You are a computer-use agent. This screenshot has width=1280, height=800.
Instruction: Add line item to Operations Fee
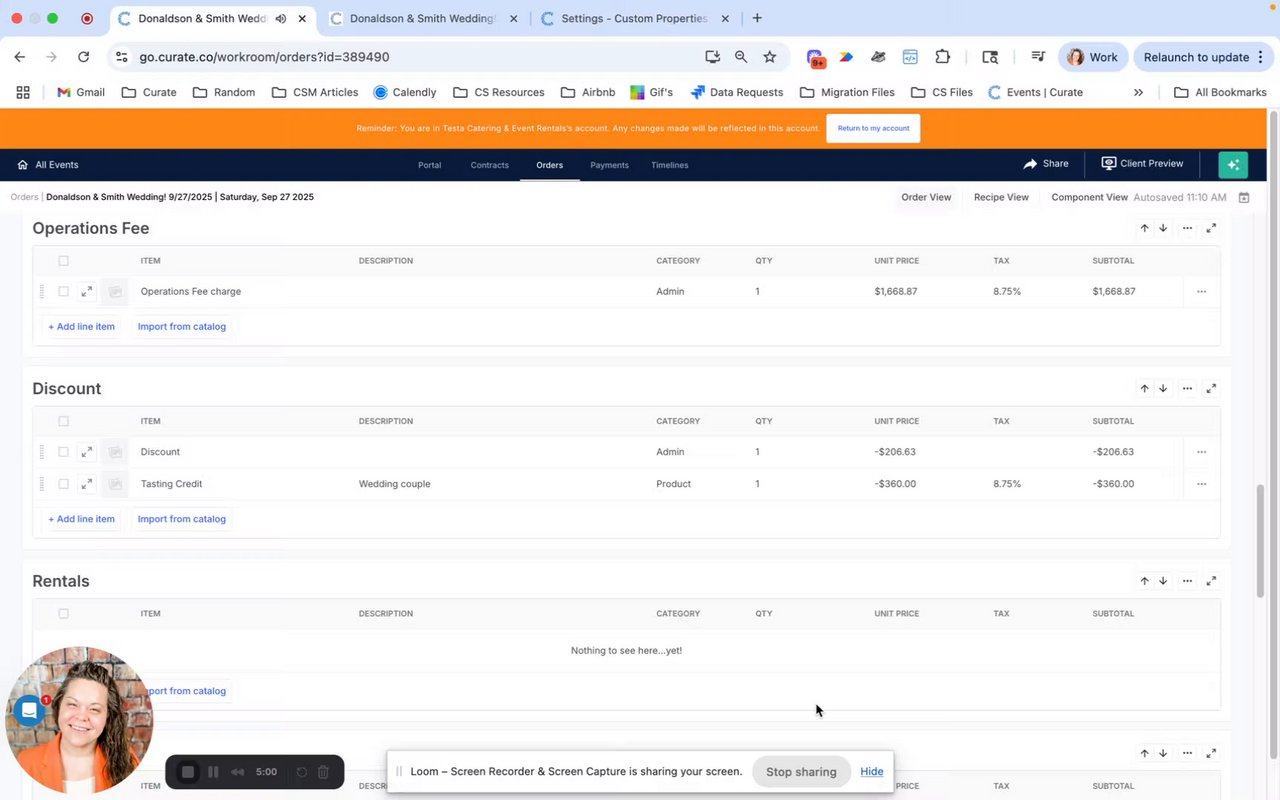point(81,326)
